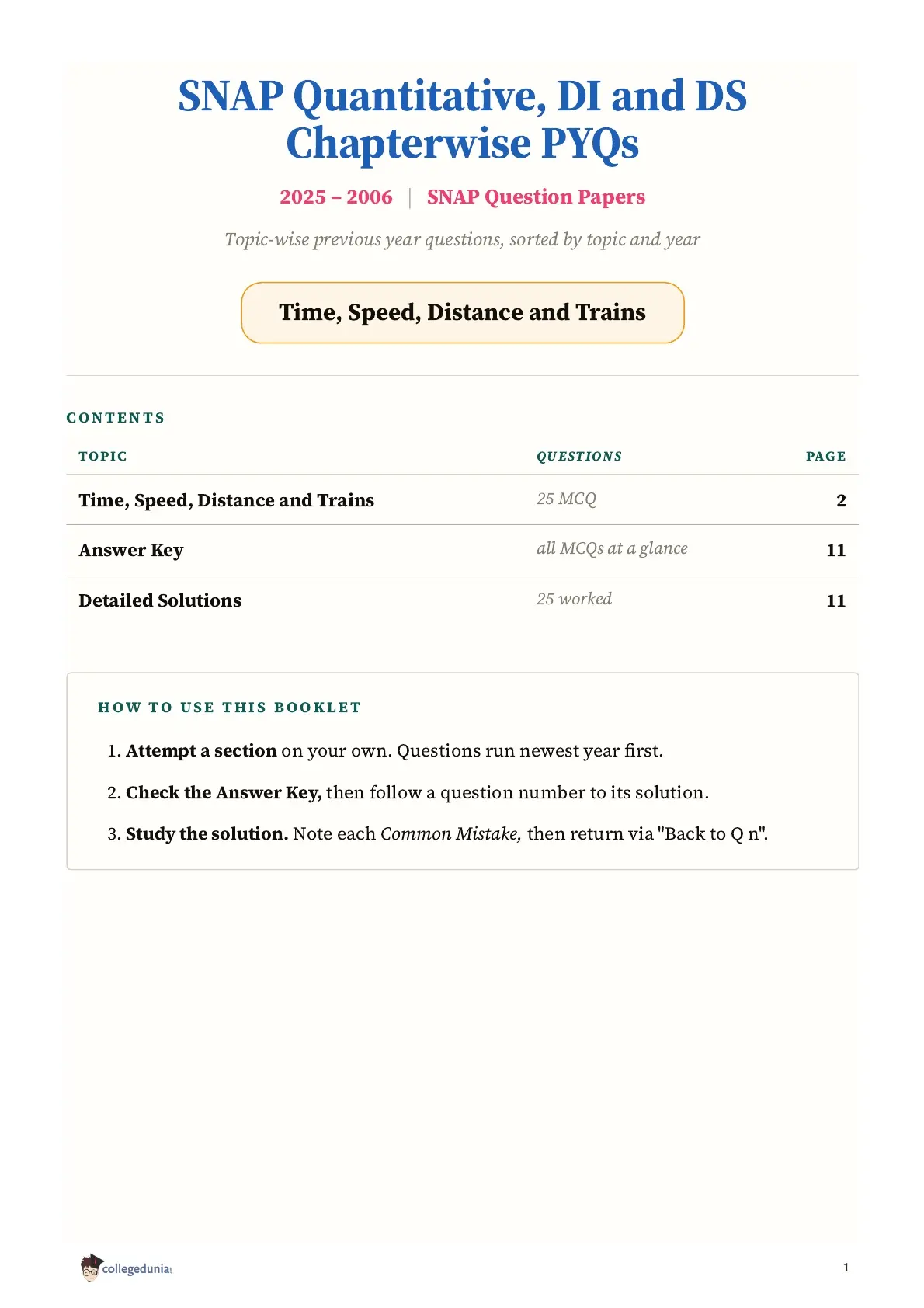Click page number 2 in contents table
Viewport: 924px width, 1308px height.
click(x=841, y=500)
